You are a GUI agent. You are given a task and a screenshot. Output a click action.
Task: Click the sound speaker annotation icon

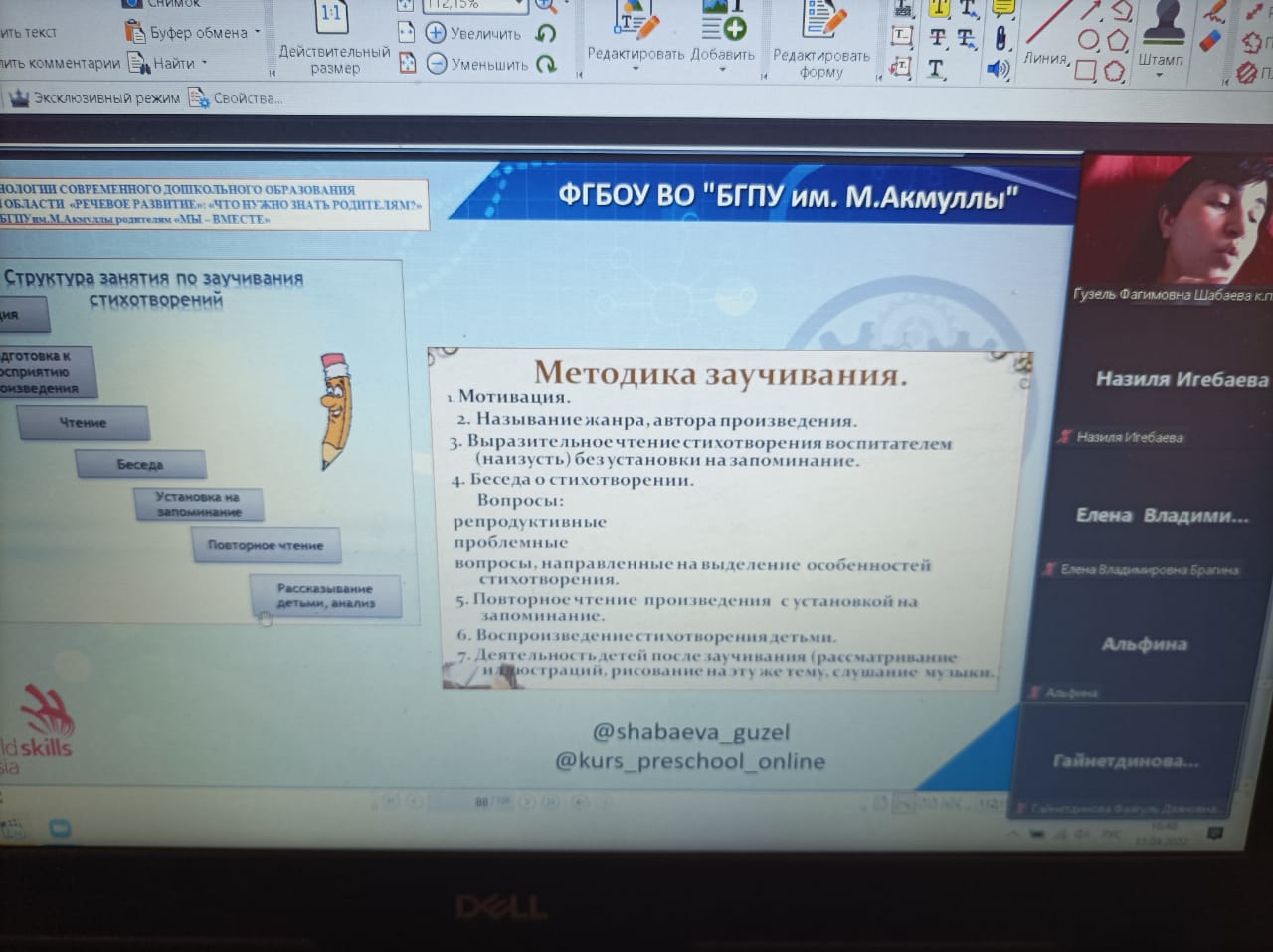(998, 69)
